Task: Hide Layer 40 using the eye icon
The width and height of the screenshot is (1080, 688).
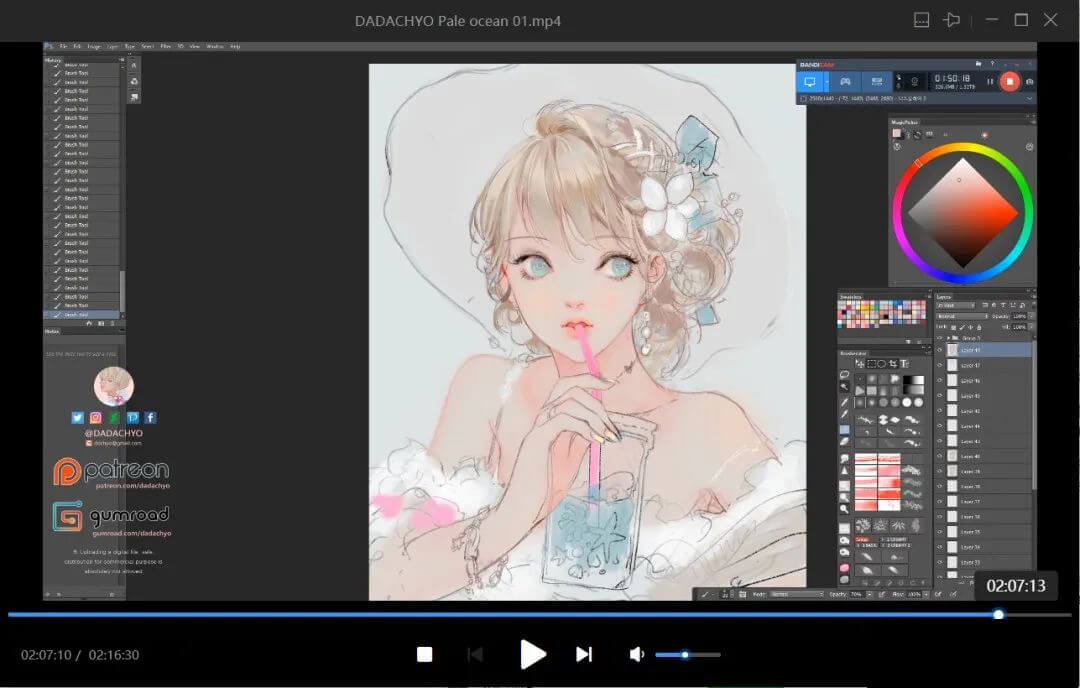Action: pos(939,455)
